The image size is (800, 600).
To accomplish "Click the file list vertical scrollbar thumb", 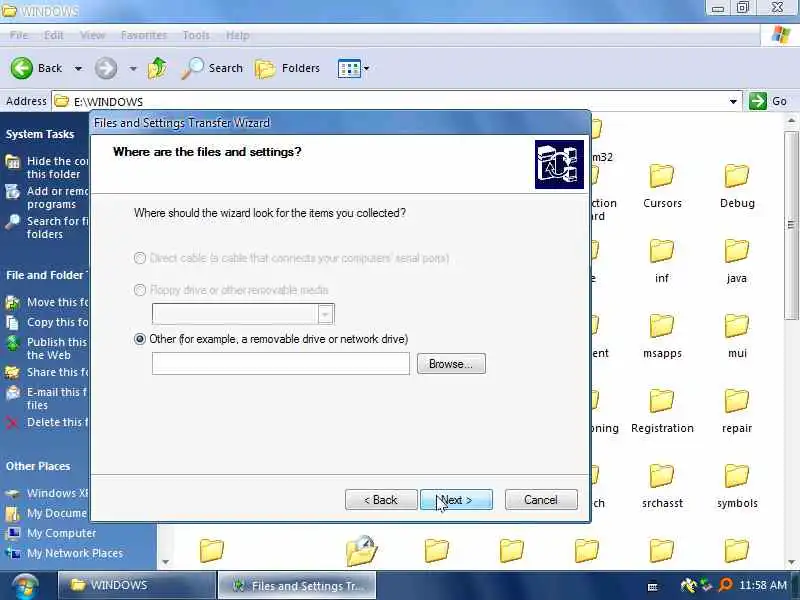I will [791, 224].
